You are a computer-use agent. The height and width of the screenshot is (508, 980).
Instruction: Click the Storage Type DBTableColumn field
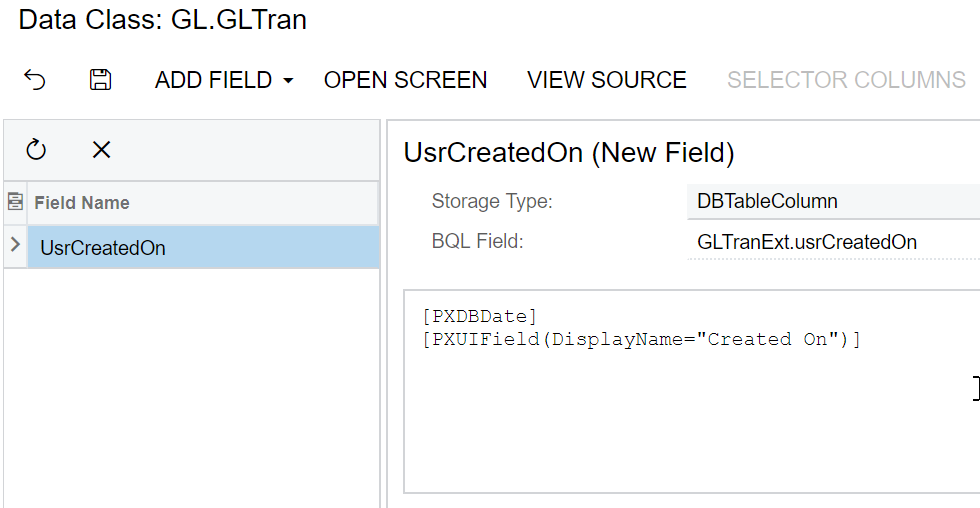(830, 202)
